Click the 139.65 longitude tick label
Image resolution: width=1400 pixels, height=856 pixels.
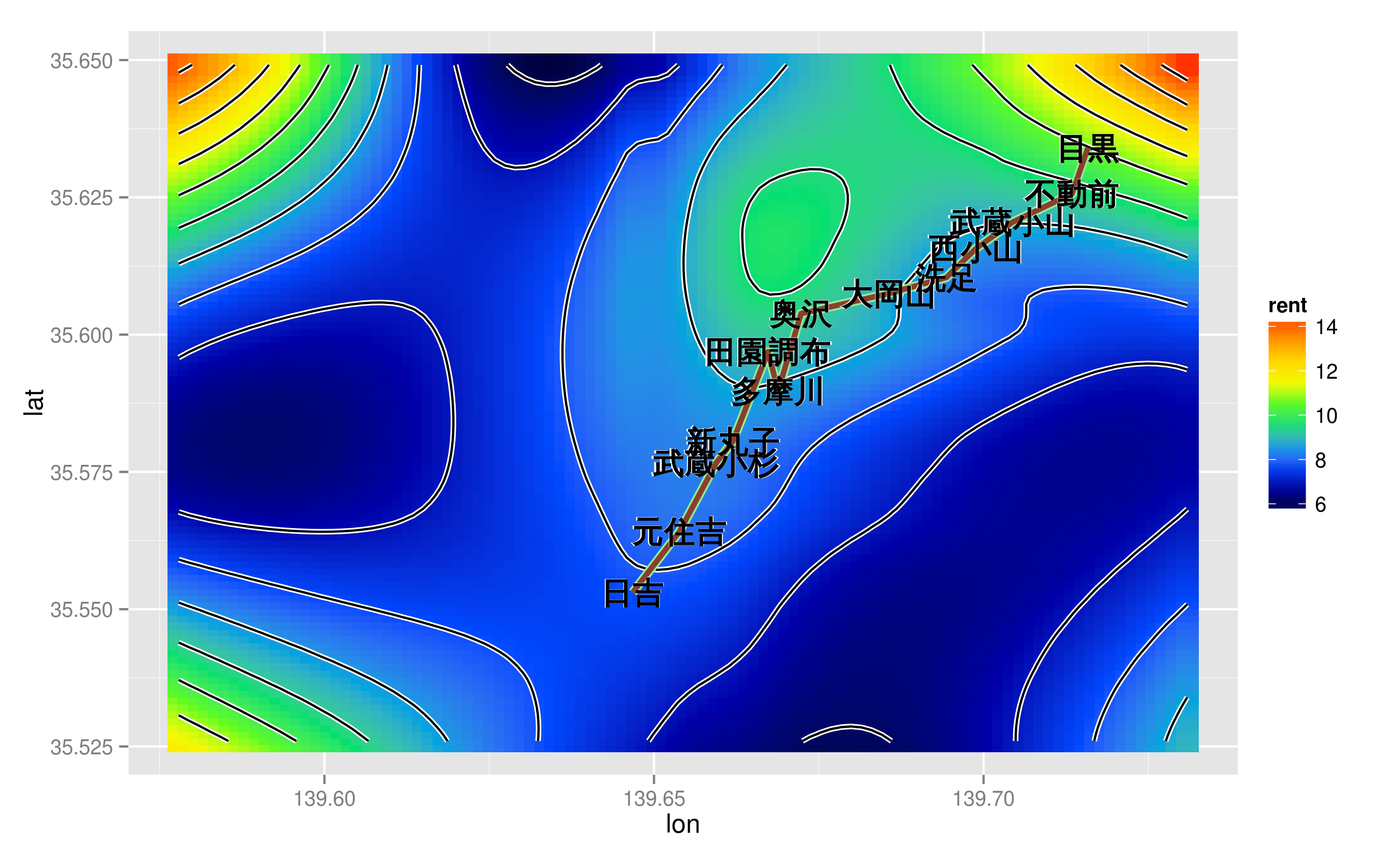point(654,799)
